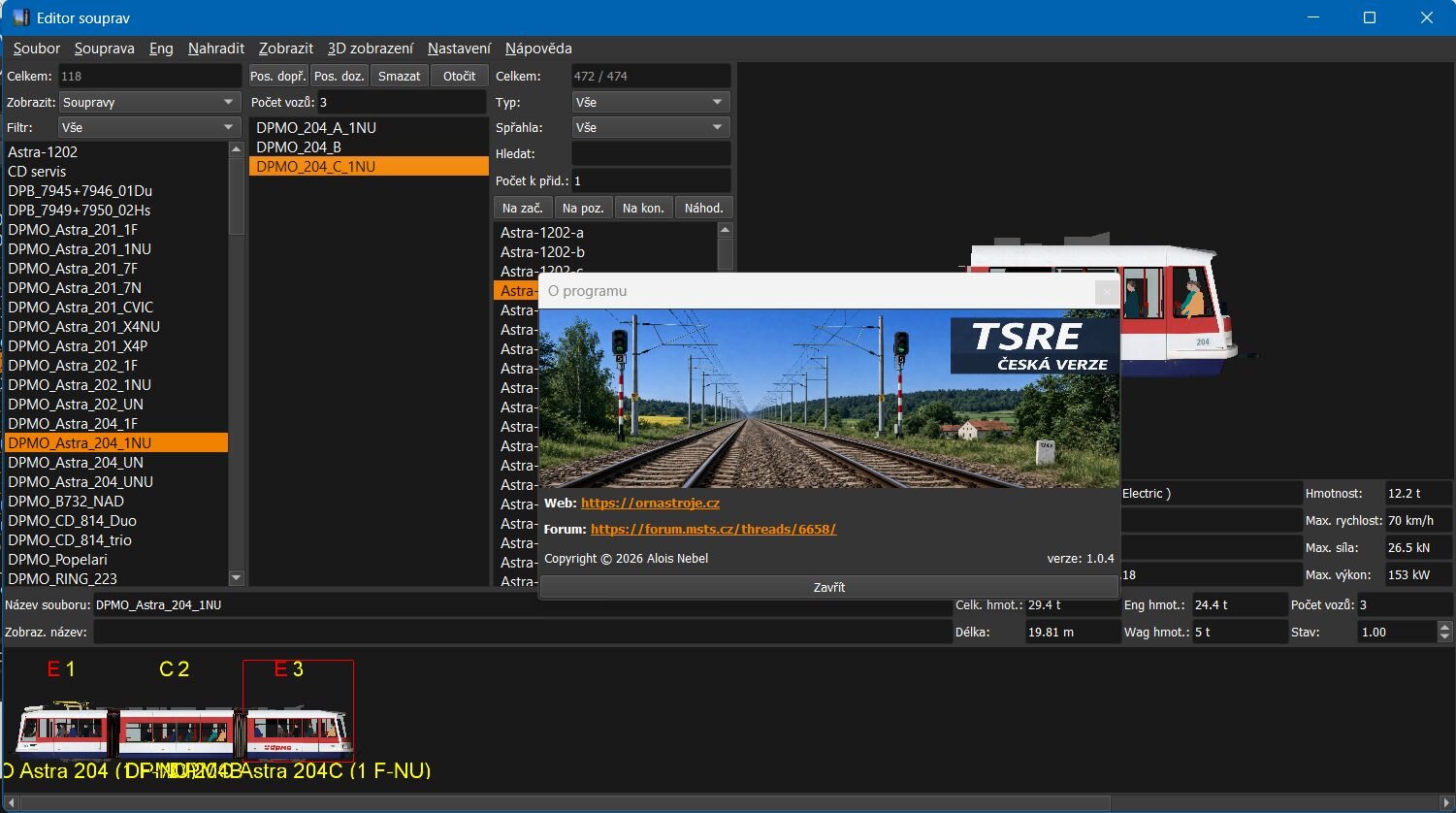Open the Zobrazit Soupravy dropdown
This screenshot has height=813, width=1456.
(x=149, y=102)
